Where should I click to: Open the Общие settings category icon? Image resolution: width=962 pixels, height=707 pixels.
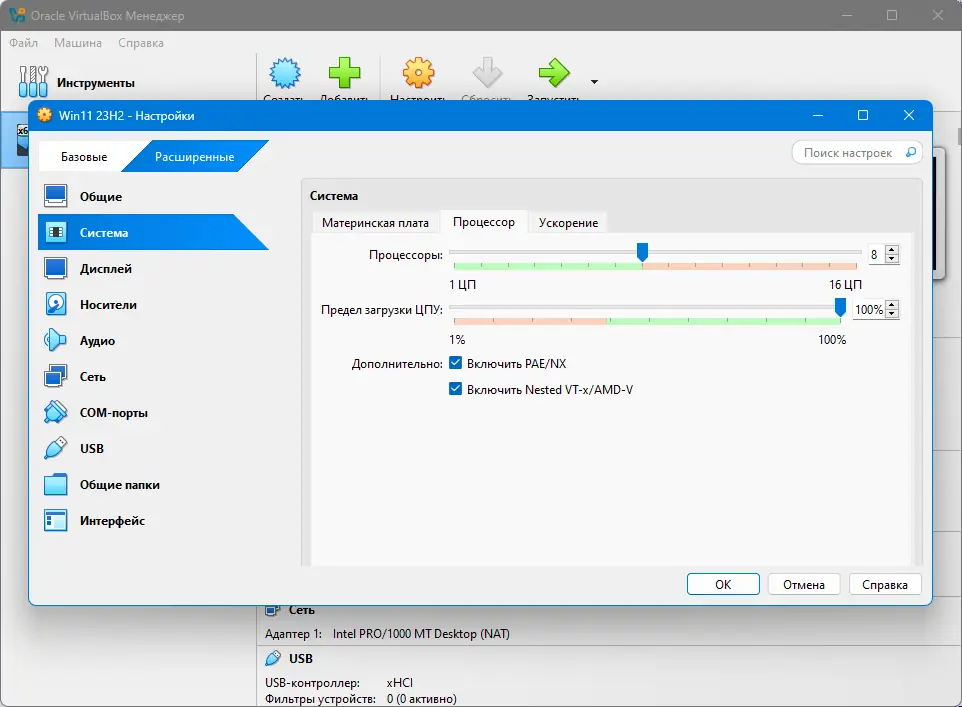click(56, 196)
